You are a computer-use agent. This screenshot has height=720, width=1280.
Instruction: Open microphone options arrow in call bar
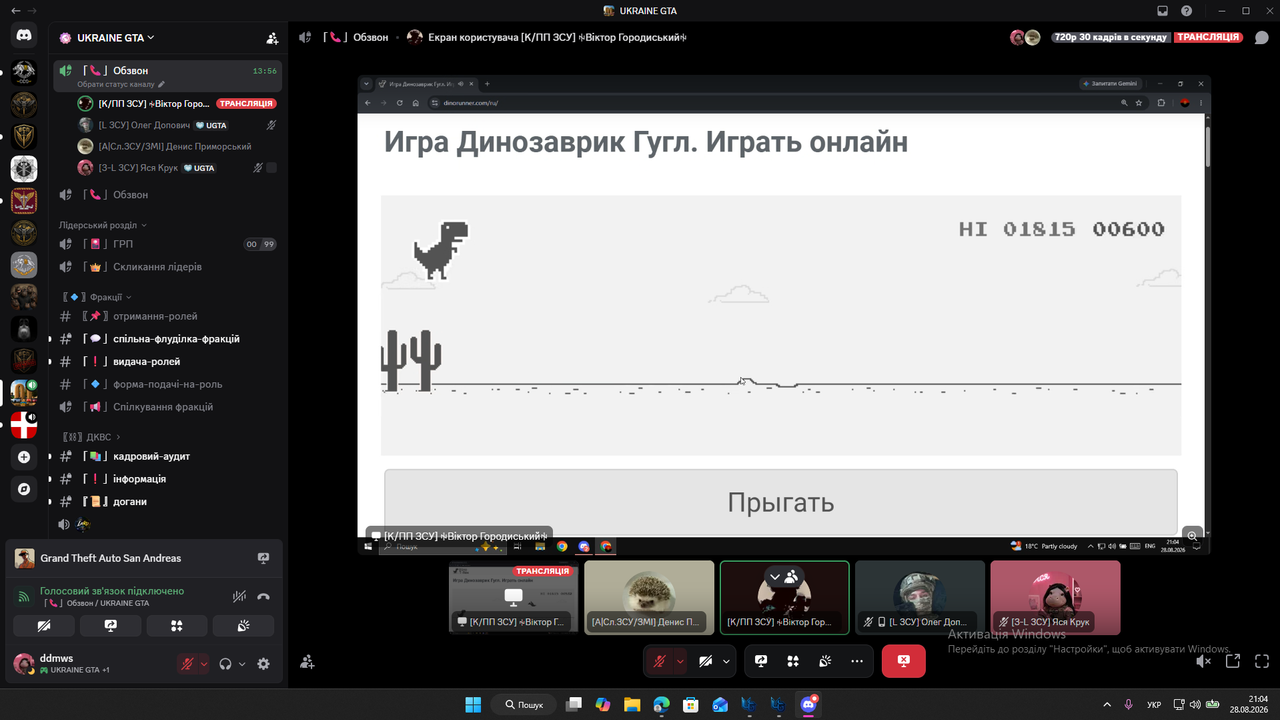pyautogui.click(x=680, y=661)
